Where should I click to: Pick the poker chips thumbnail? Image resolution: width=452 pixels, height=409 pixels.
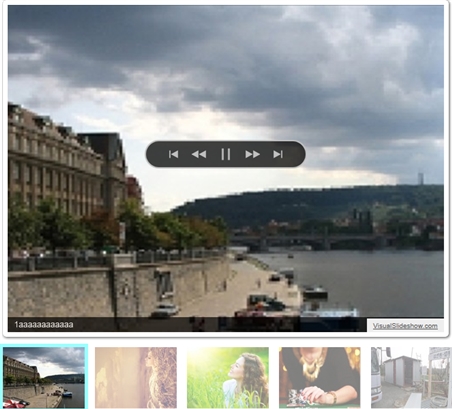(x=320, y=377)
